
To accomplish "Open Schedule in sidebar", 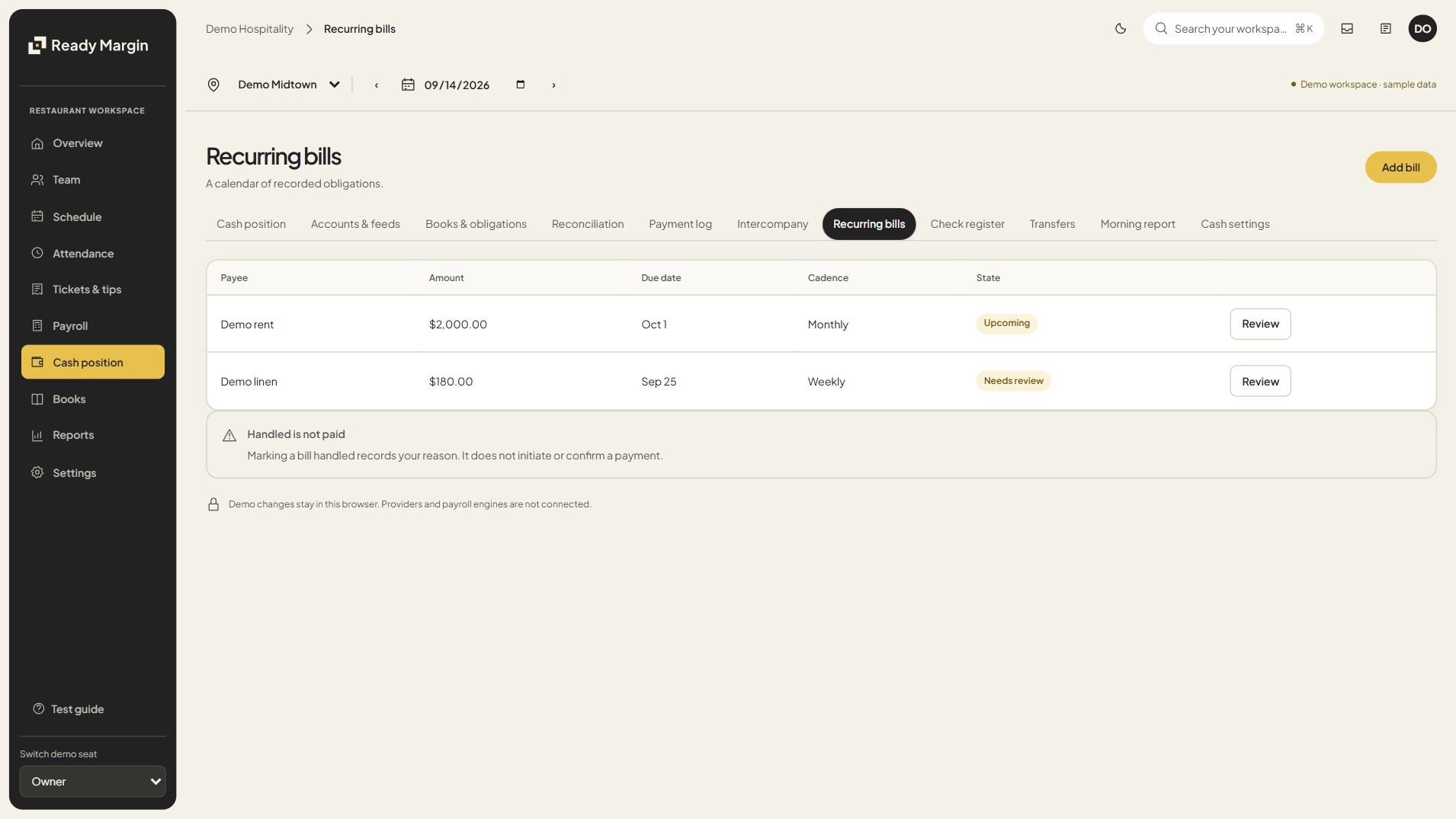I will pos(92,217).
